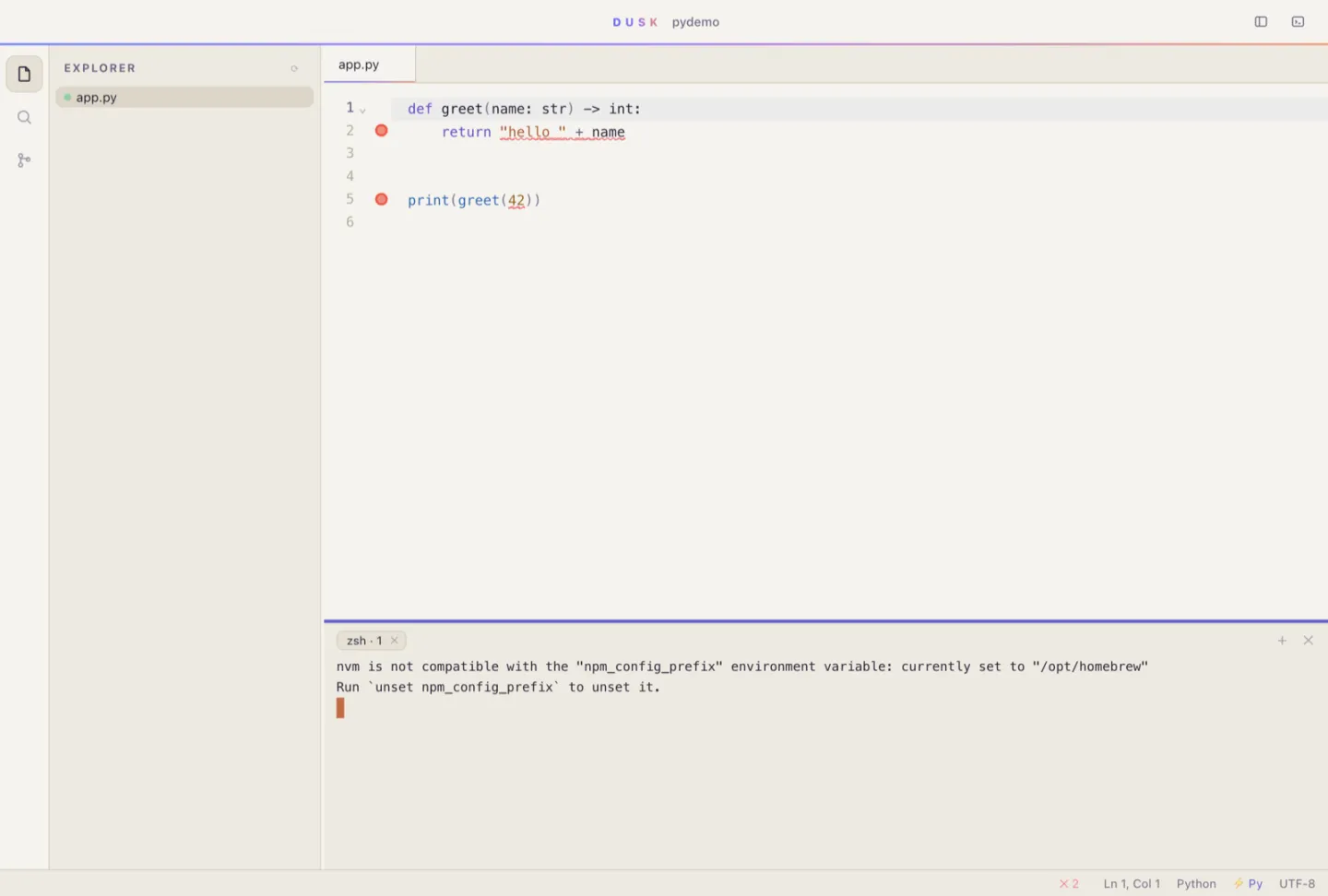Viewport: 1328px width, 896px height.
Task: Toggle the sidebar panel layout icon
Action: 1261,21
